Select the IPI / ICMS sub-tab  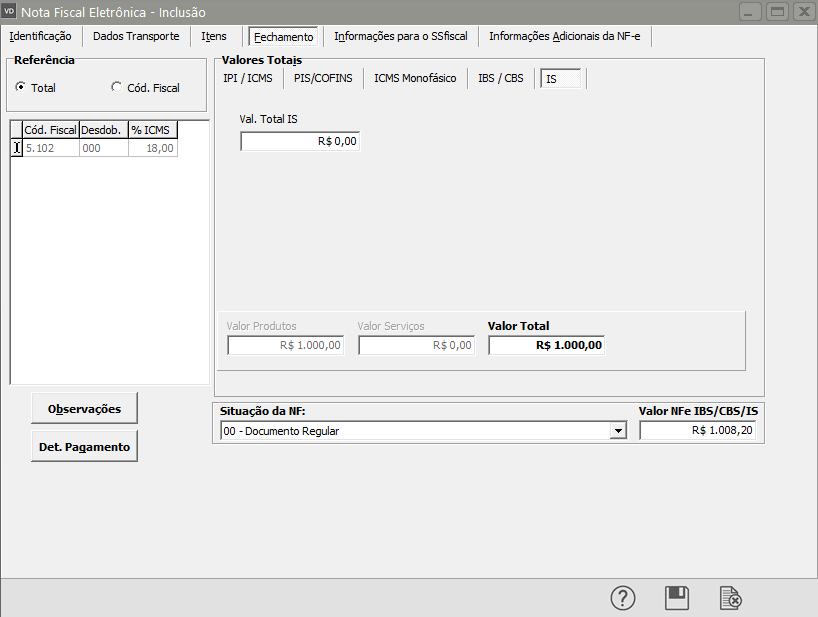248,78
